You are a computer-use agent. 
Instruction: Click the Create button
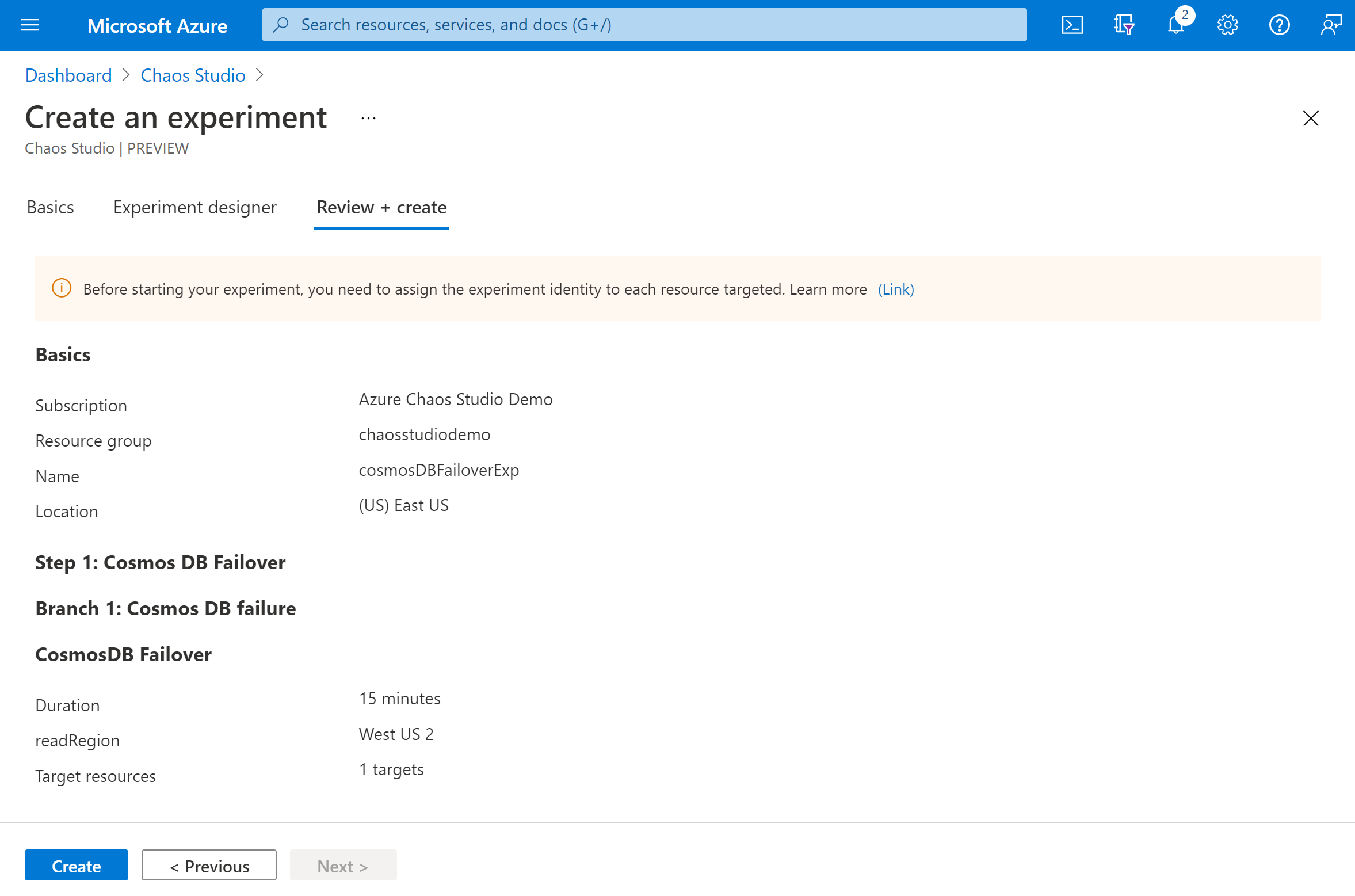click(x=76, y=866)
